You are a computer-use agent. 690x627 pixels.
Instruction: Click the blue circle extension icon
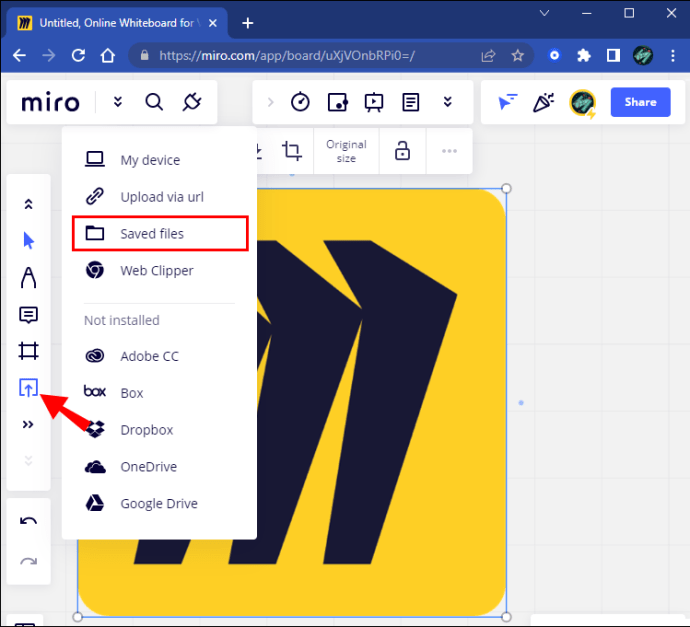(554, 55)
